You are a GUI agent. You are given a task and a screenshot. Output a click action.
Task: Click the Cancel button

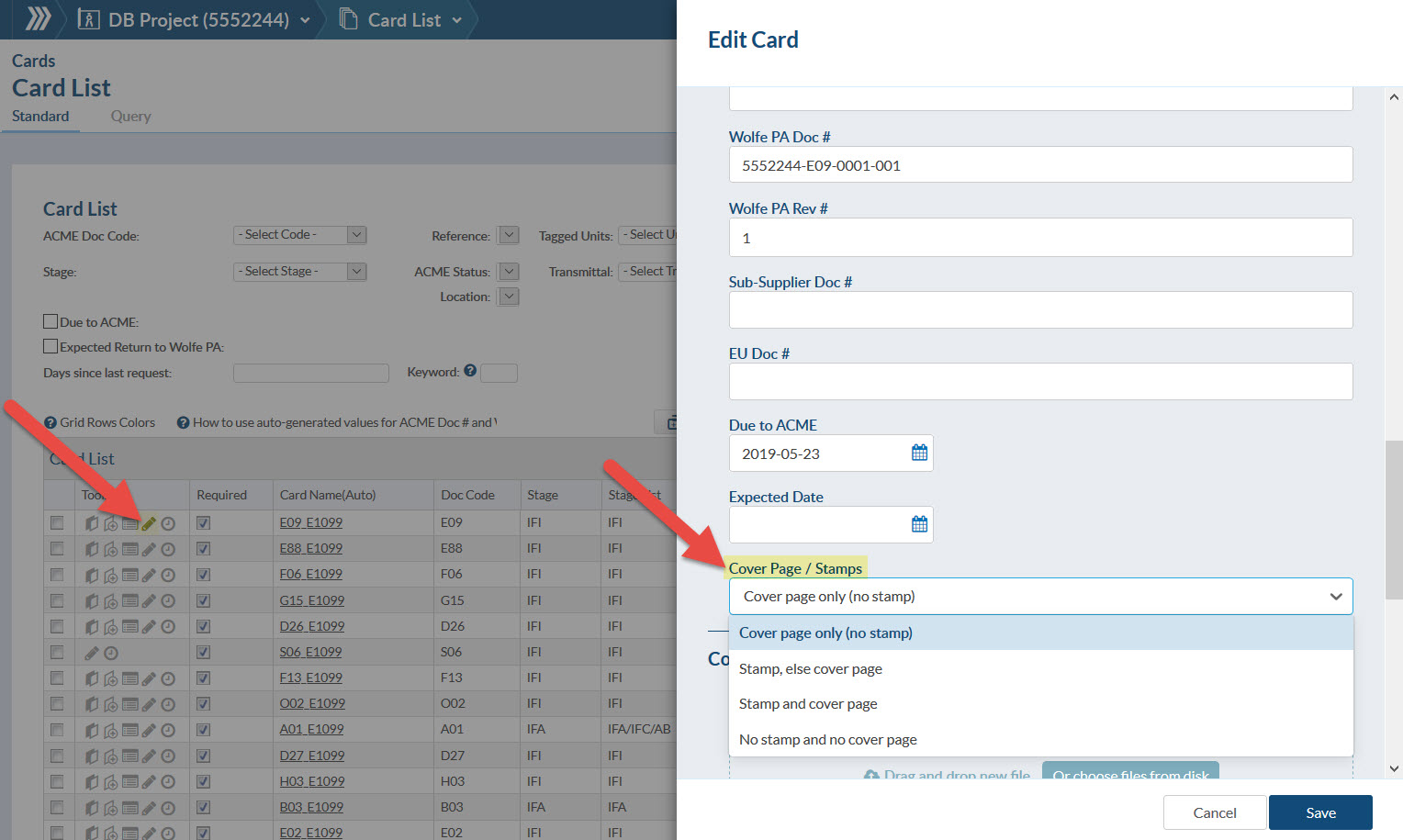click(x=1215, y=812)
